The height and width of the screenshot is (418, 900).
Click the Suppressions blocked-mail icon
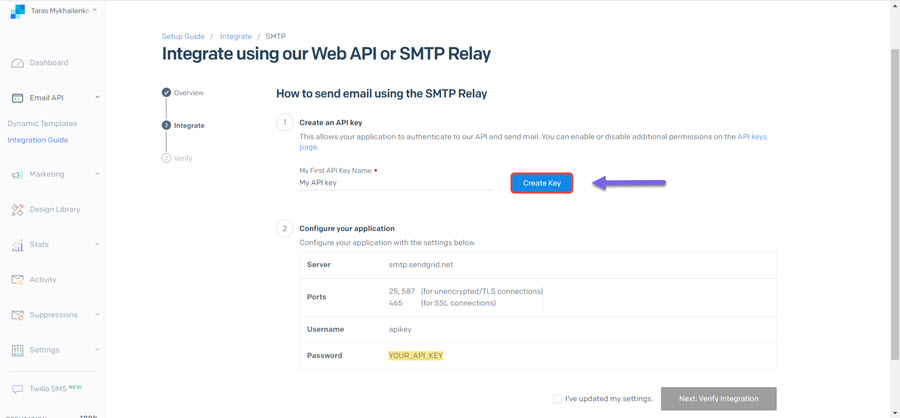[x=17, y=315]
